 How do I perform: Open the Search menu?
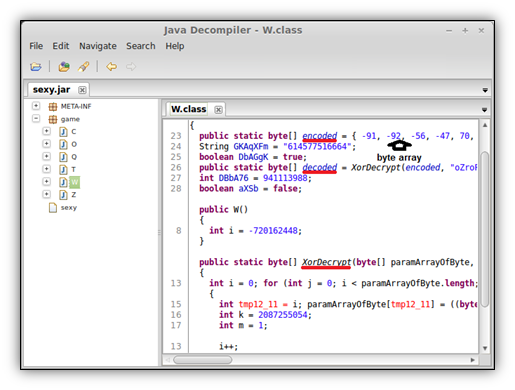(141, 46)
